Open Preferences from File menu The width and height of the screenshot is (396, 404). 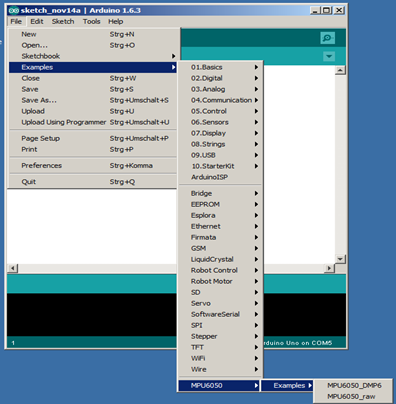click(93, 166)
